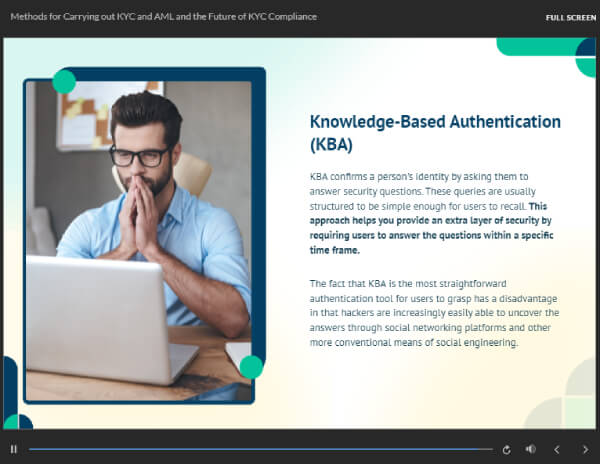
Task: Go to the previous slide arrow
Action: tap(558, 449)
